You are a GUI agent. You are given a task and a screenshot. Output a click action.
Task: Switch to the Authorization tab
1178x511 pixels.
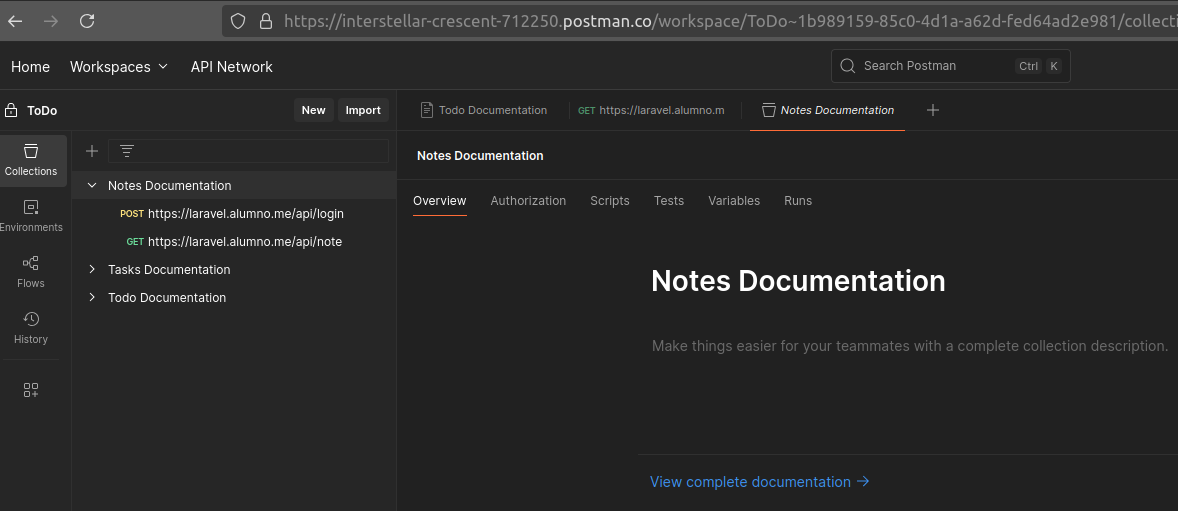pos(528,201)
